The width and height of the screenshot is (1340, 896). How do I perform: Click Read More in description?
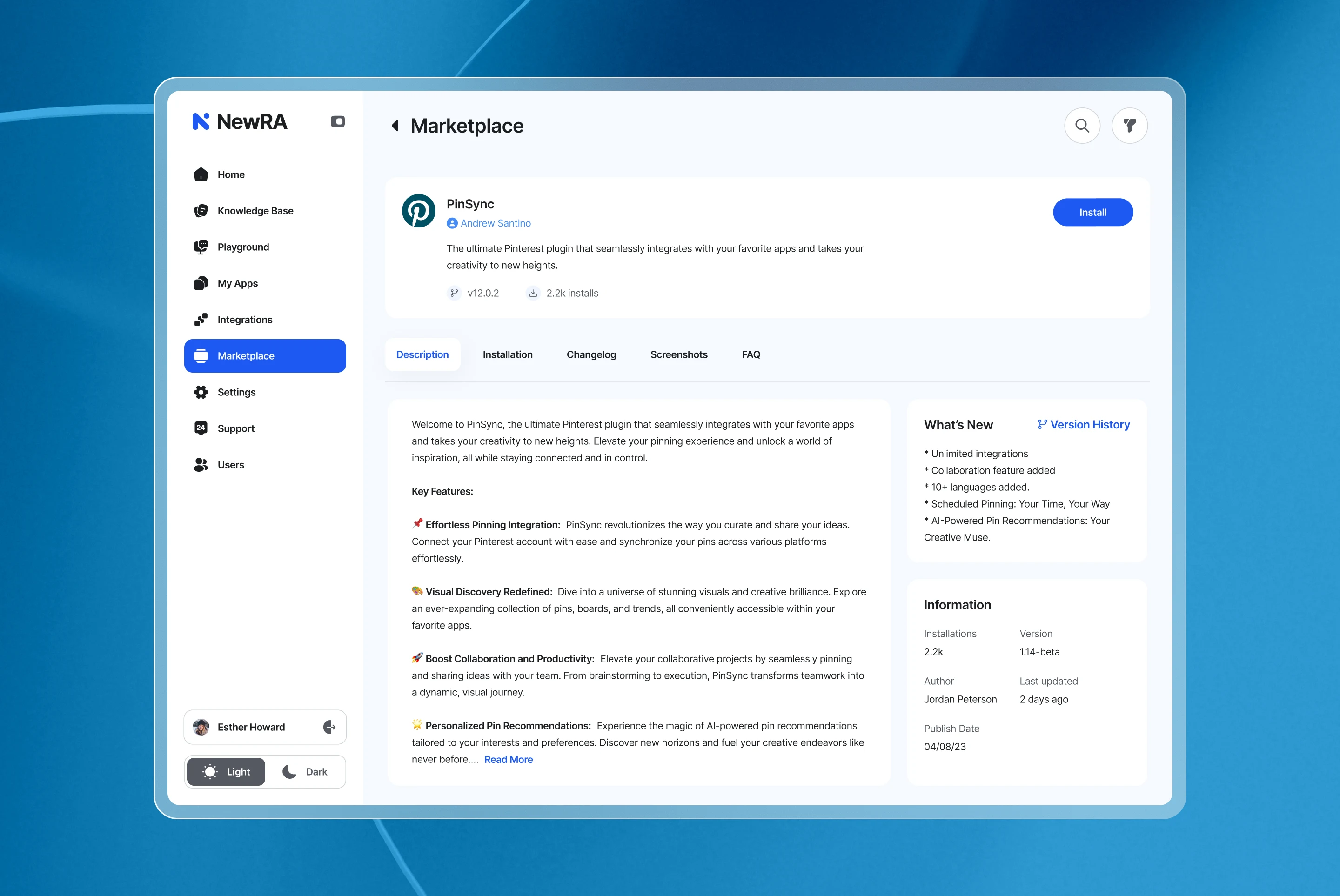(x=509, y=759)
